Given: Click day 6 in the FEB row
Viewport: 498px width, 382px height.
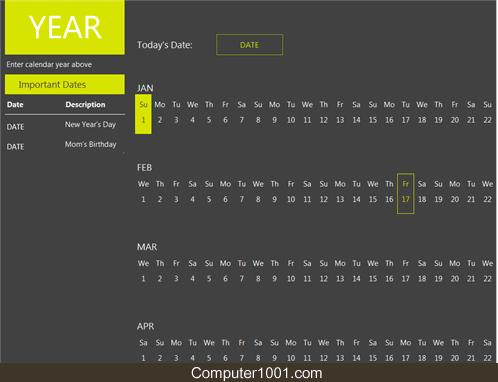Looking at the screenshot, I should pyautogui.click(x=225, y=199).
